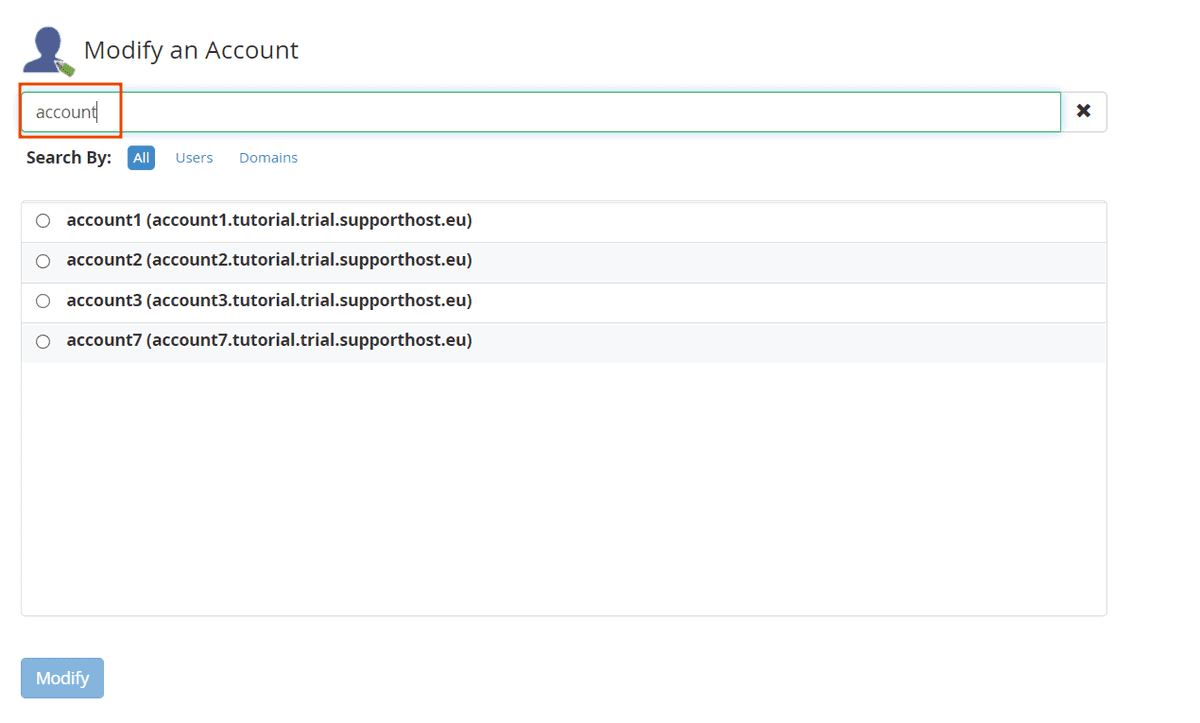This screenshot has width=1200, height=723.
Task: Click inside the account search field
Action: click(x=500, y=111)
